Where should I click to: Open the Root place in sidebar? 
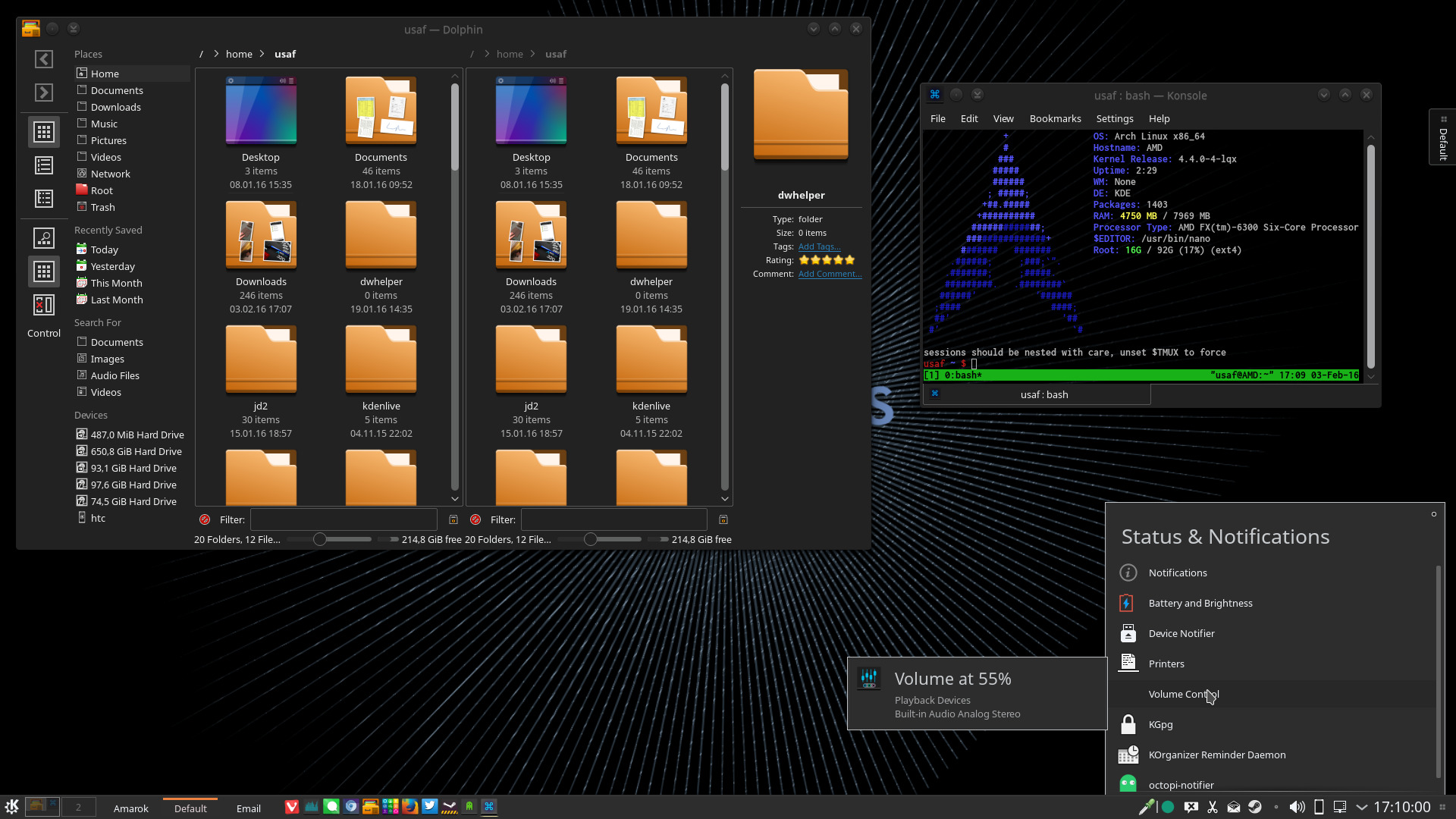[x=132, y=190]
